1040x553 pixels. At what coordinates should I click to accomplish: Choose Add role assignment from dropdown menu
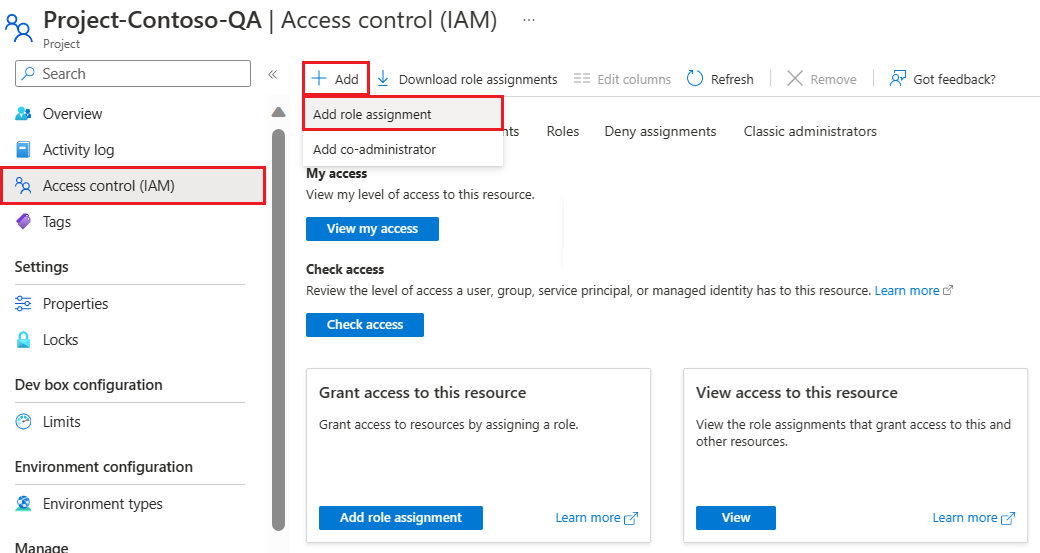click(x=403, y=114)
